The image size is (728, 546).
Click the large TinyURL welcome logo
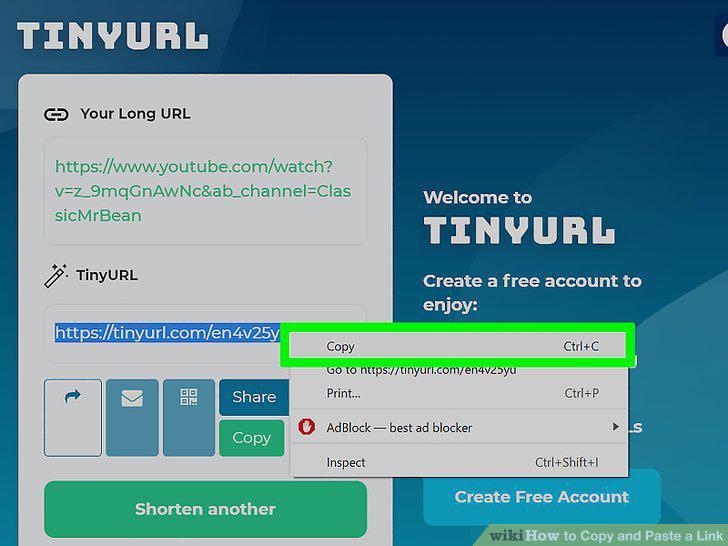pos(519,230)
